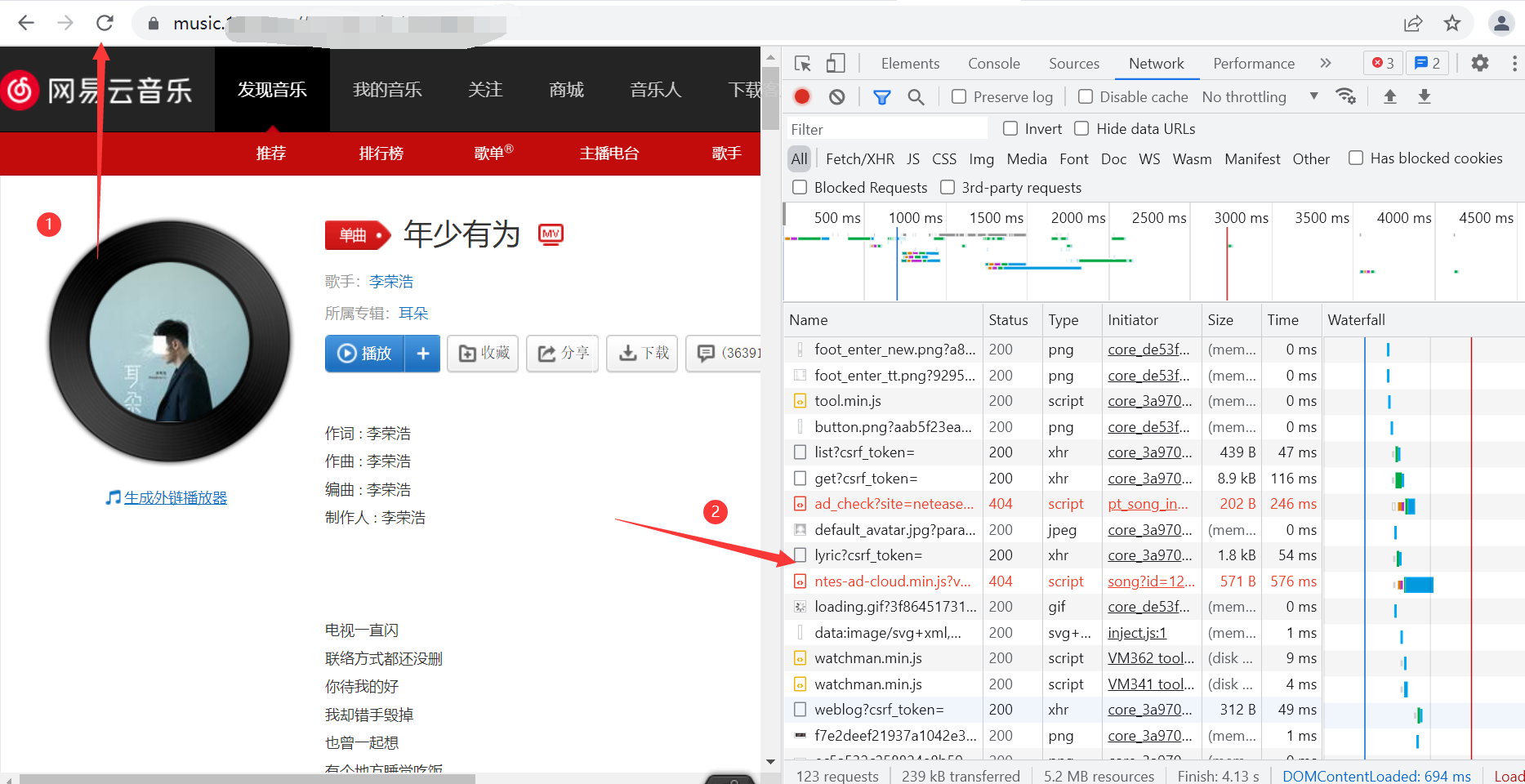Open 我的音乐 in the top navigation
The height and width of the screenshot is (784, 1525).
387,90
